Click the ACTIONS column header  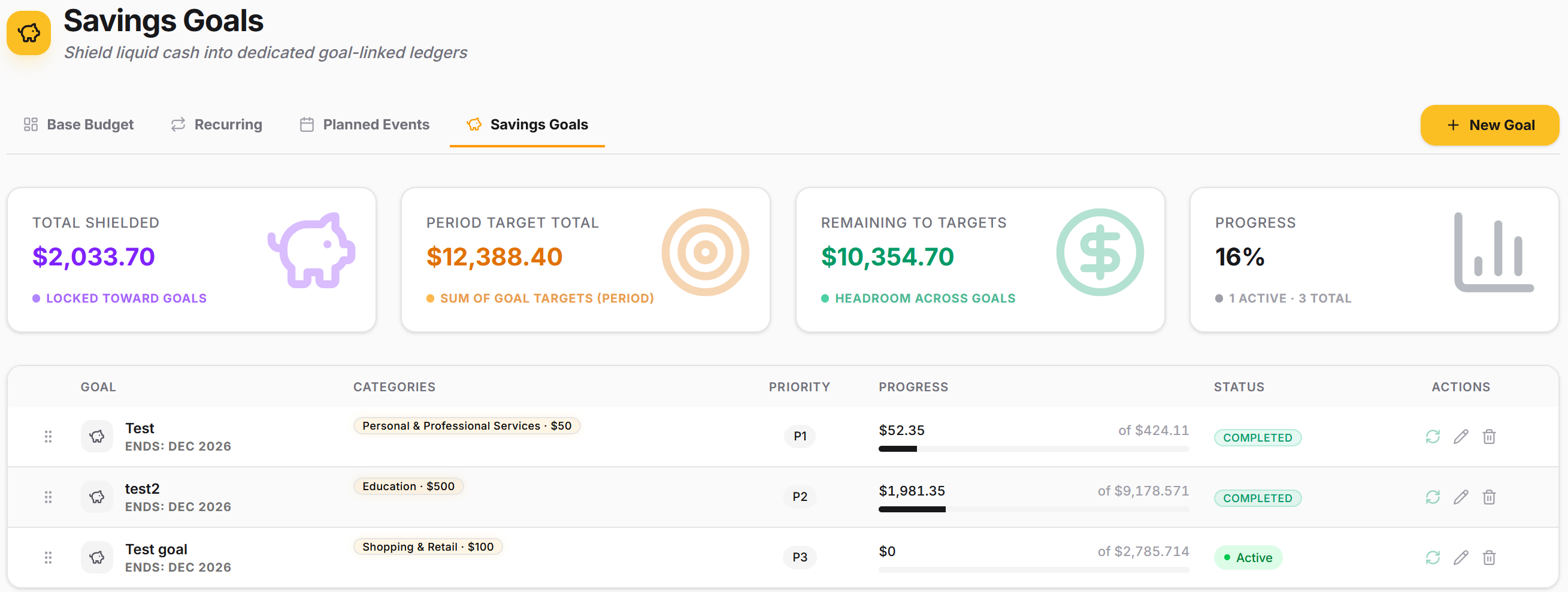1460,386
